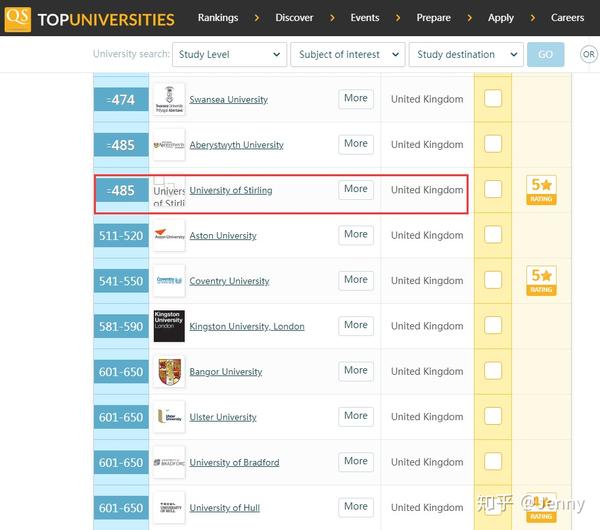600x530 pixels.
Task: Click the Coventry University logo
Action: pos(169,280)
